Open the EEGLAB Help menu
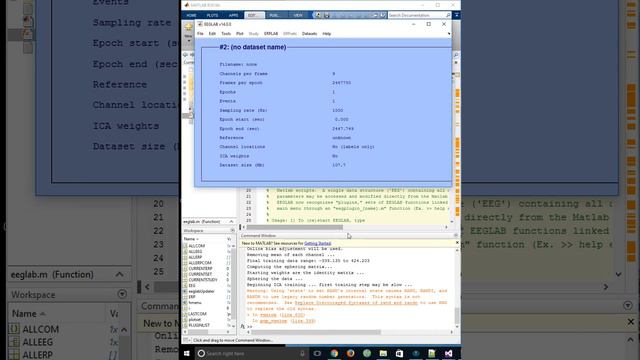The height and width of the screenshot is (360, 640). [327, 34]
